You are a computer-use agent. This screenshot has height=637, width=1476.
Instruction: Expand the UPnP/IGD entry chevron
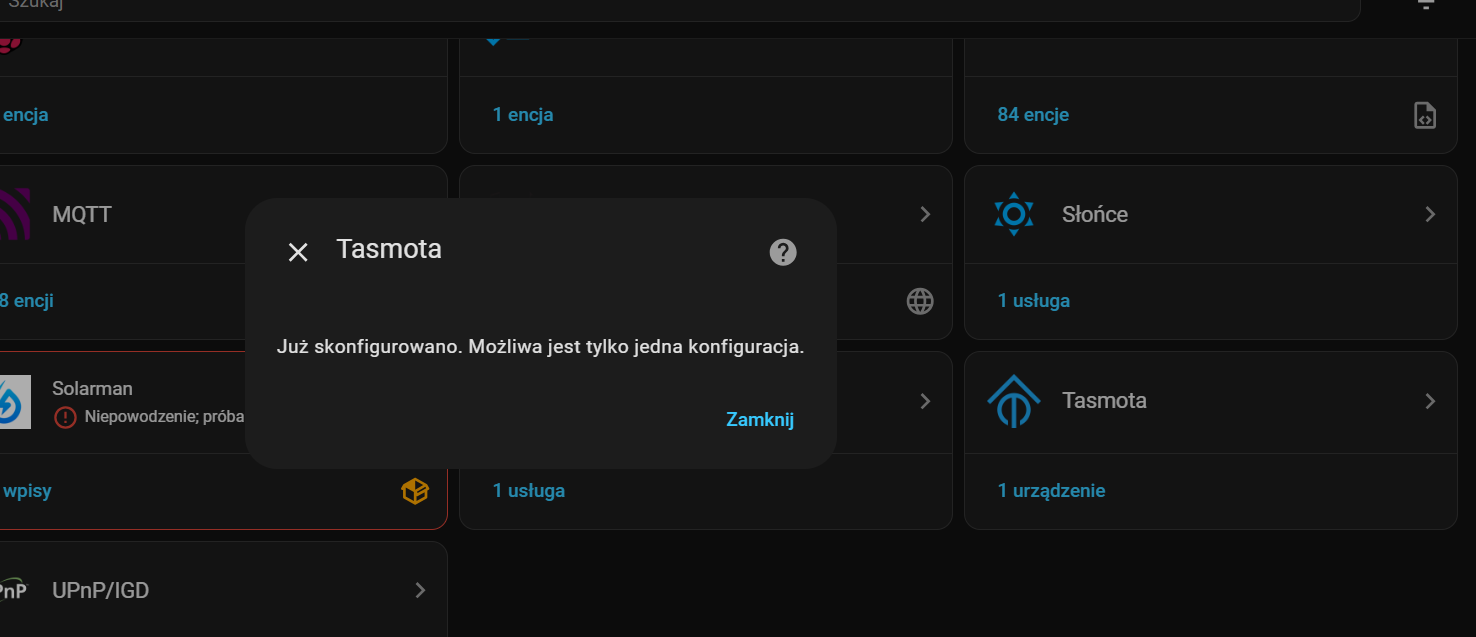tap(421, 590)
